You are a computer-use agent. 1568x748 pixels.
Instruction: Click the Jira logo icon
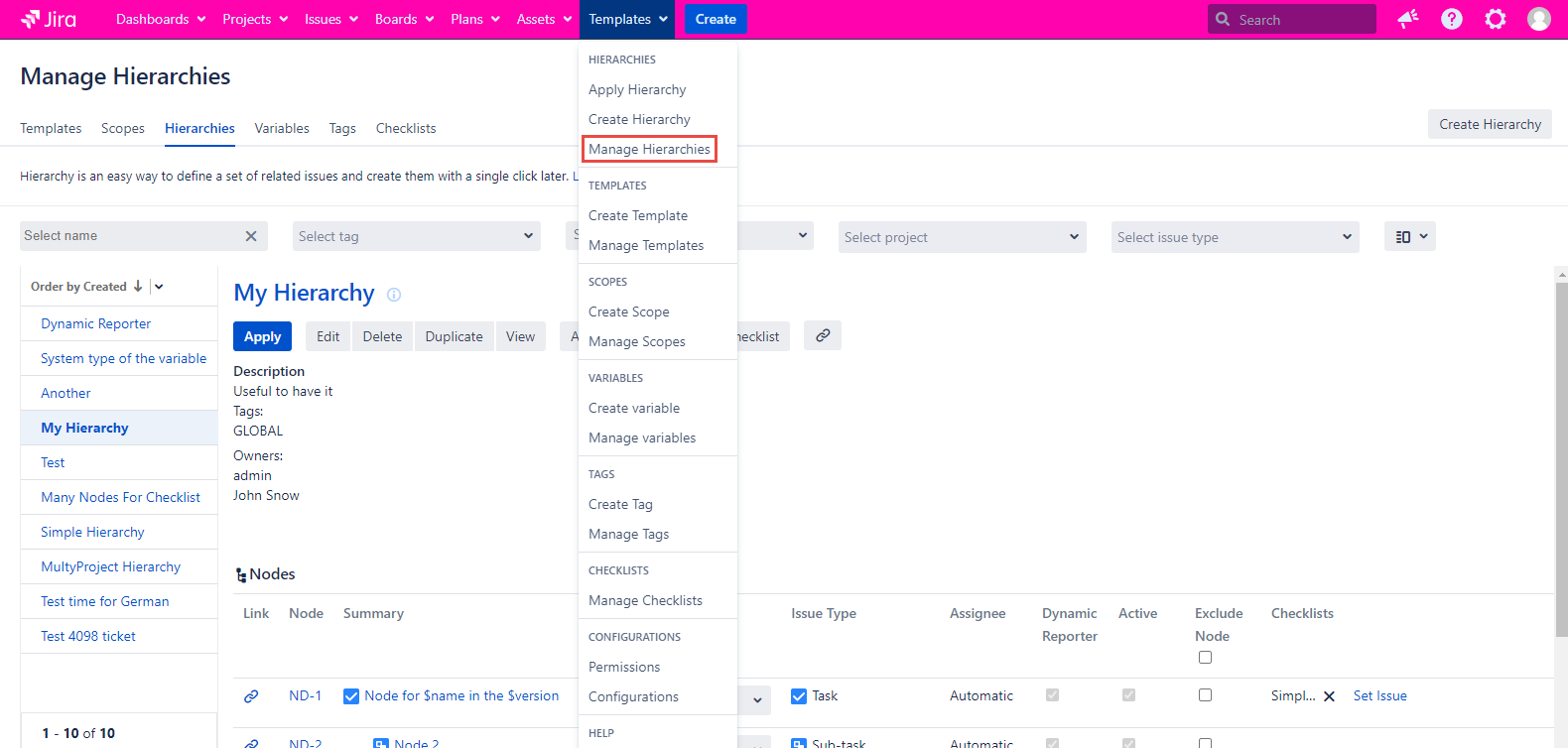pos(31,19)
